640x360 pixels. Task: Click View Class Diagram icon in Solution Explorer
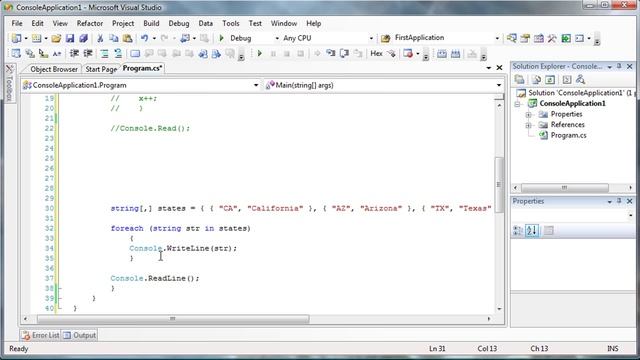pyautogui.click(x=580, y=80)
